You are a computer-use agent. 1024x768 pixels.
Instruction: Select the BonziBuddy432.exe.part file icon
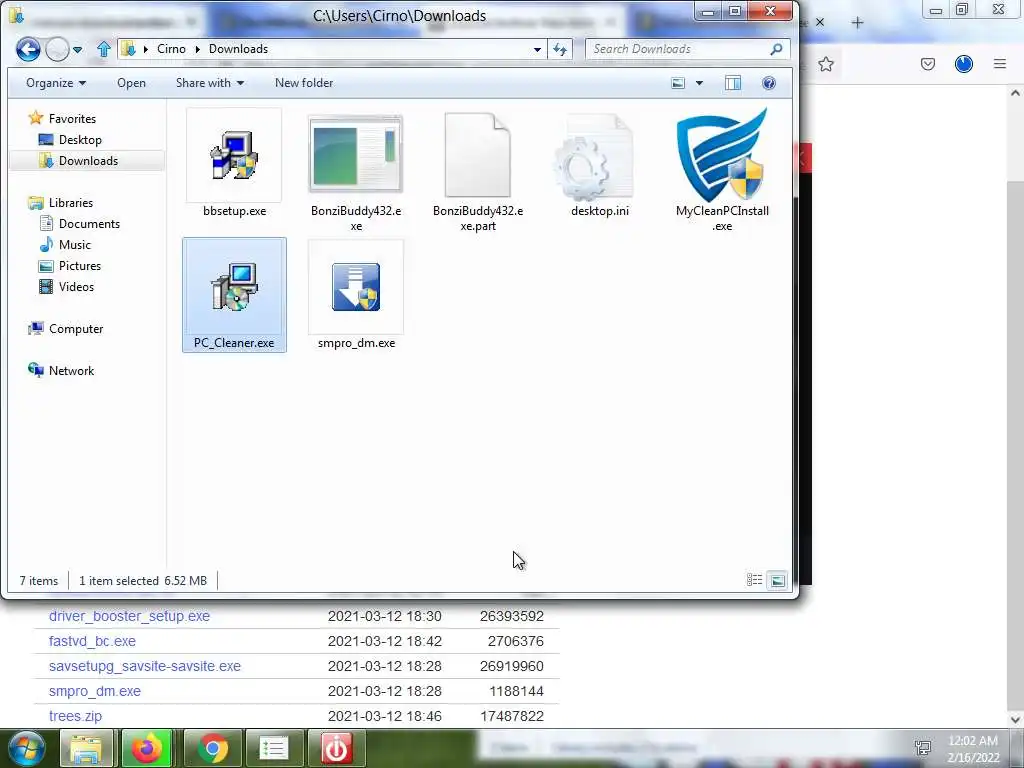click(478, 155)
